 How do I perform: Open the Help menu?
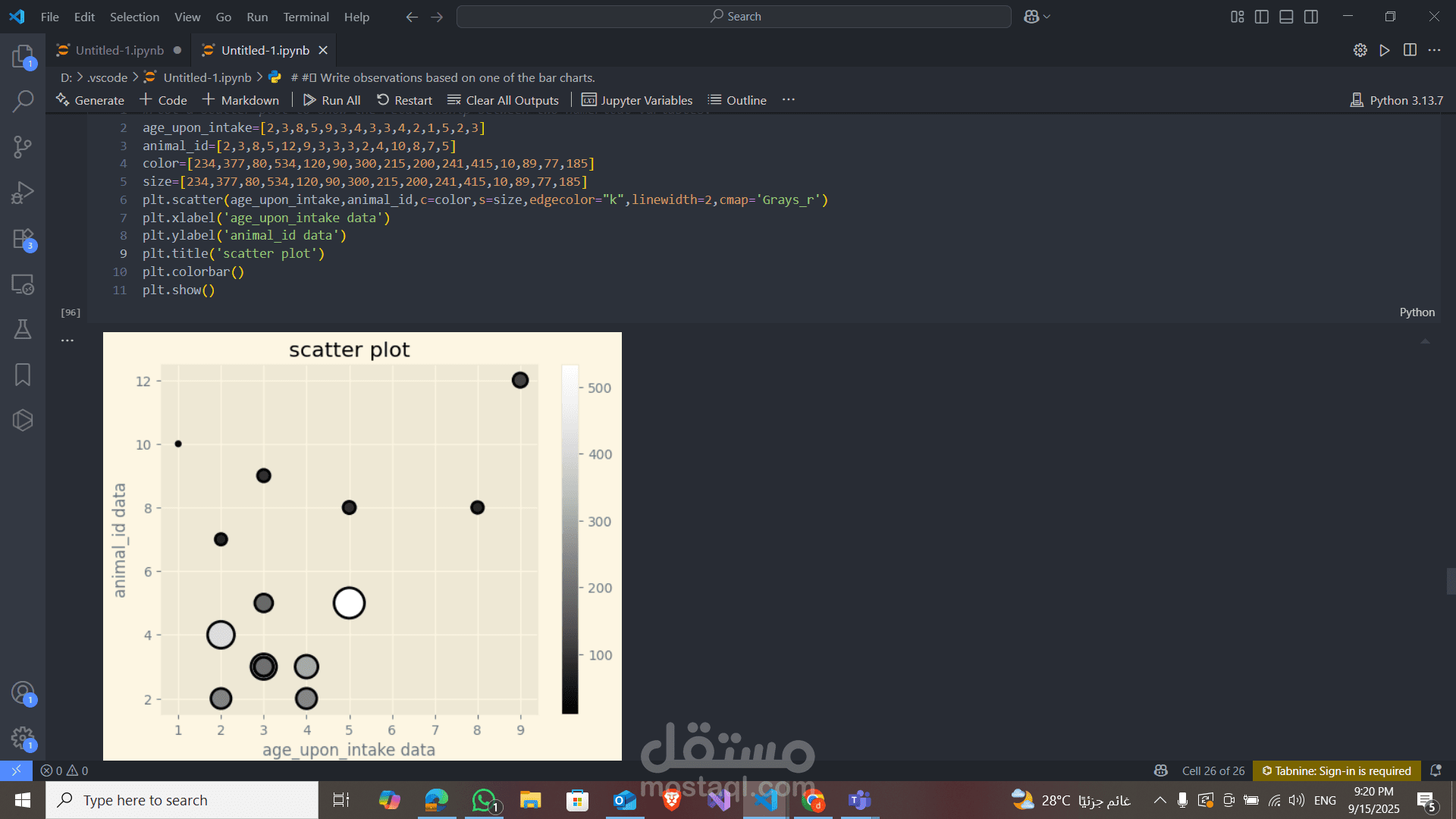[x=356, y=17]
